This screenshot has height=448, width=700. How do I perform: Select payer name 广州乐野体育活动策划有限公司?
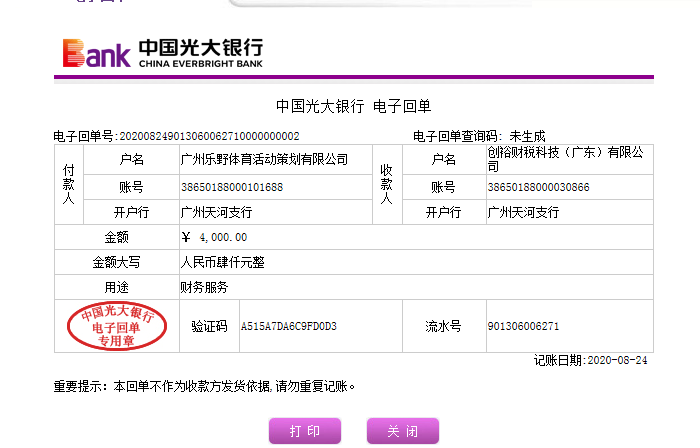point(264,159)
